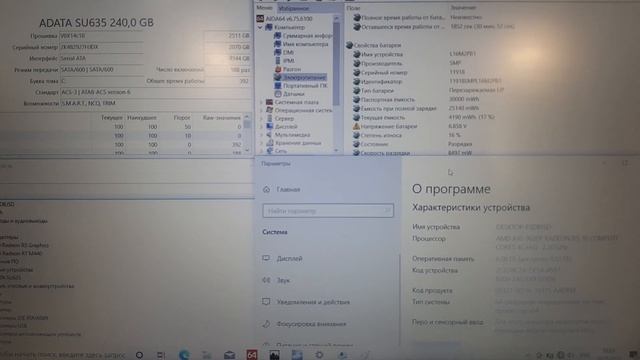Click Cortana circle on taskbar
640x360 pixels.
[x=139, y=355]
